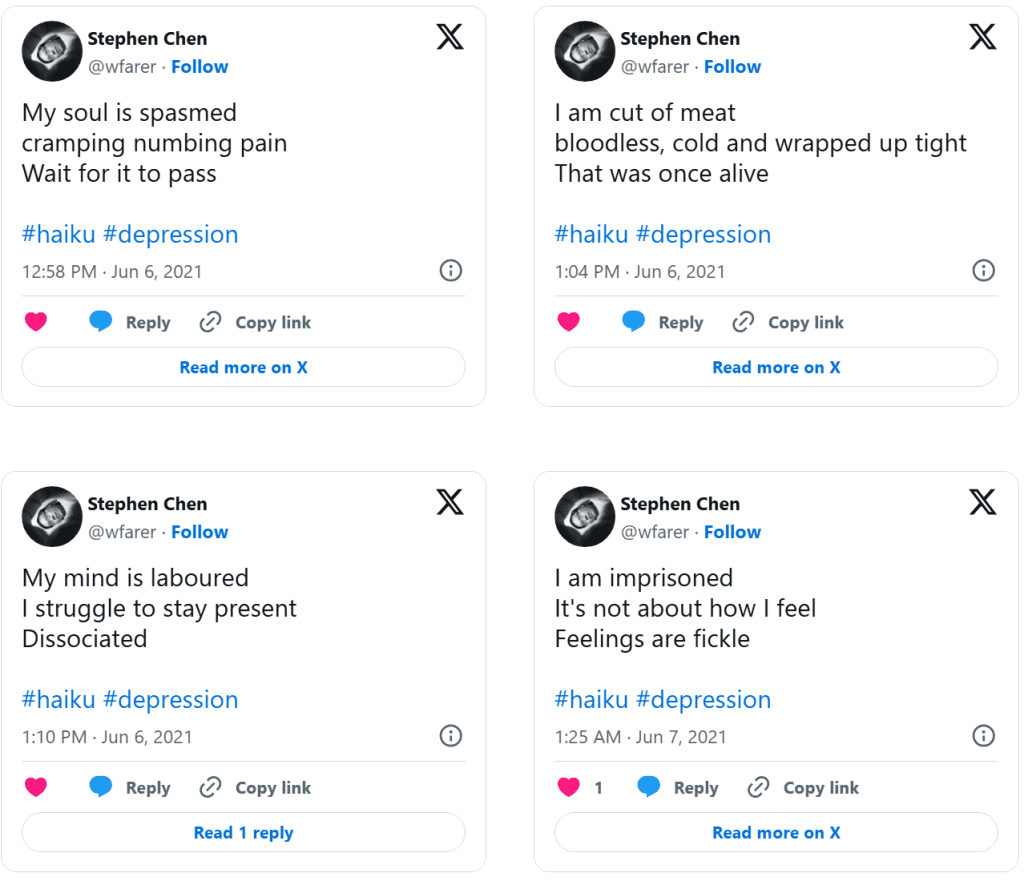Open #haiku hashtag in 'My soul is spasmed' tweet
1024x881 pixels.
point(58,235)
